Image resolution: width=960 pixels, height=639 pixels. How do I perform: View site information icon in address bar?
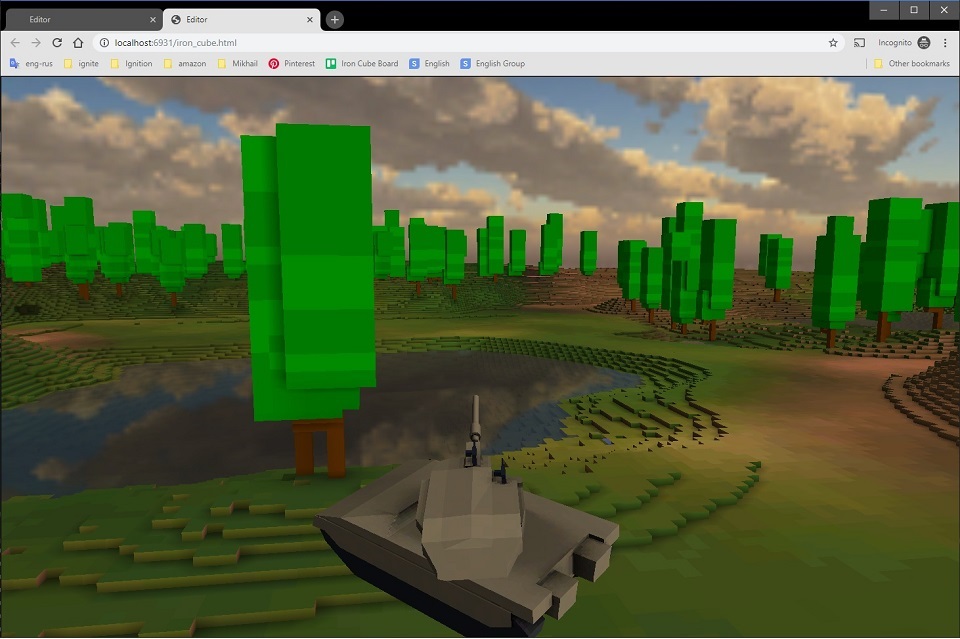[104, 43]
